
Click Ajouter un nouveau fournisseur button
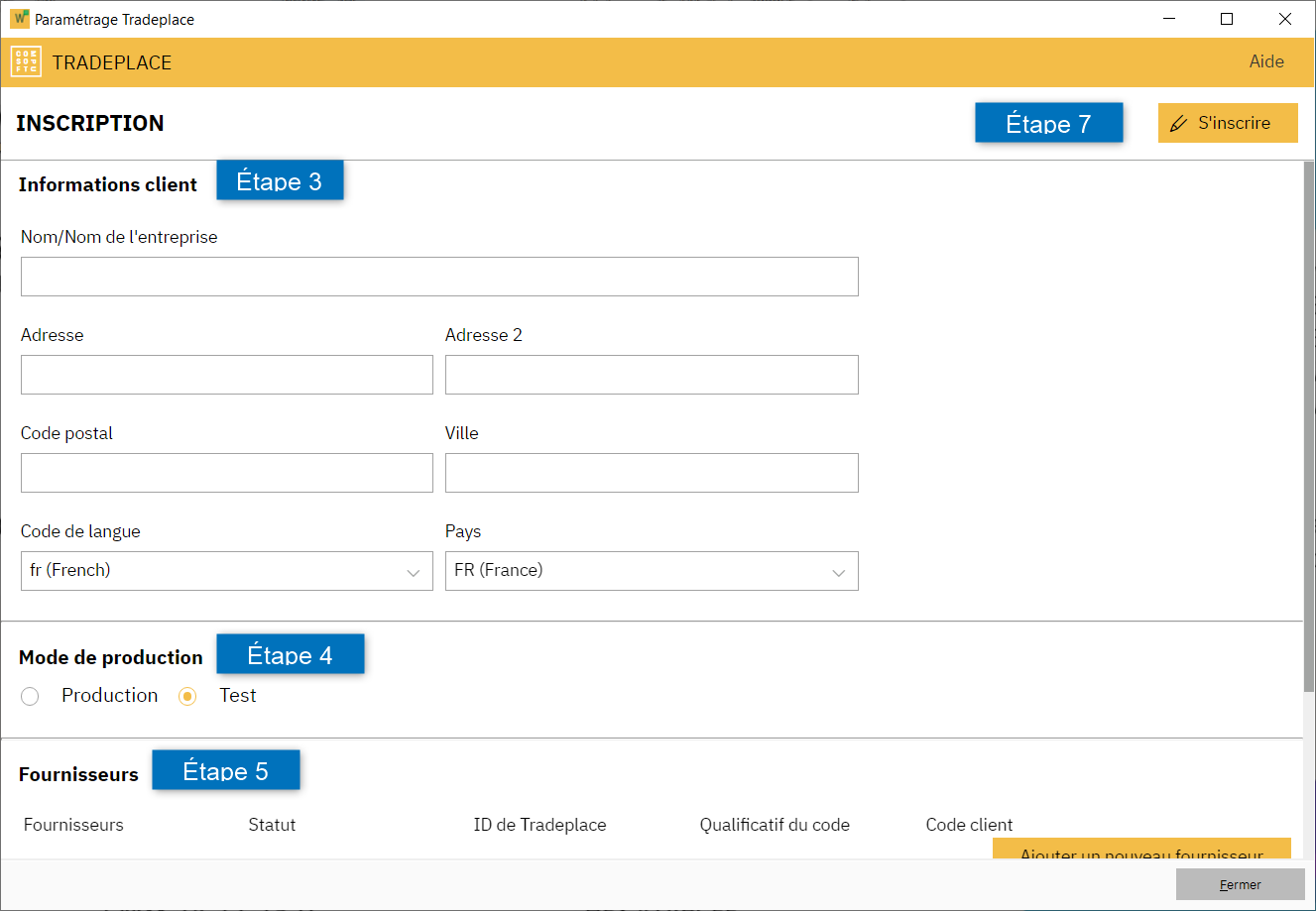pos(1141,850)
